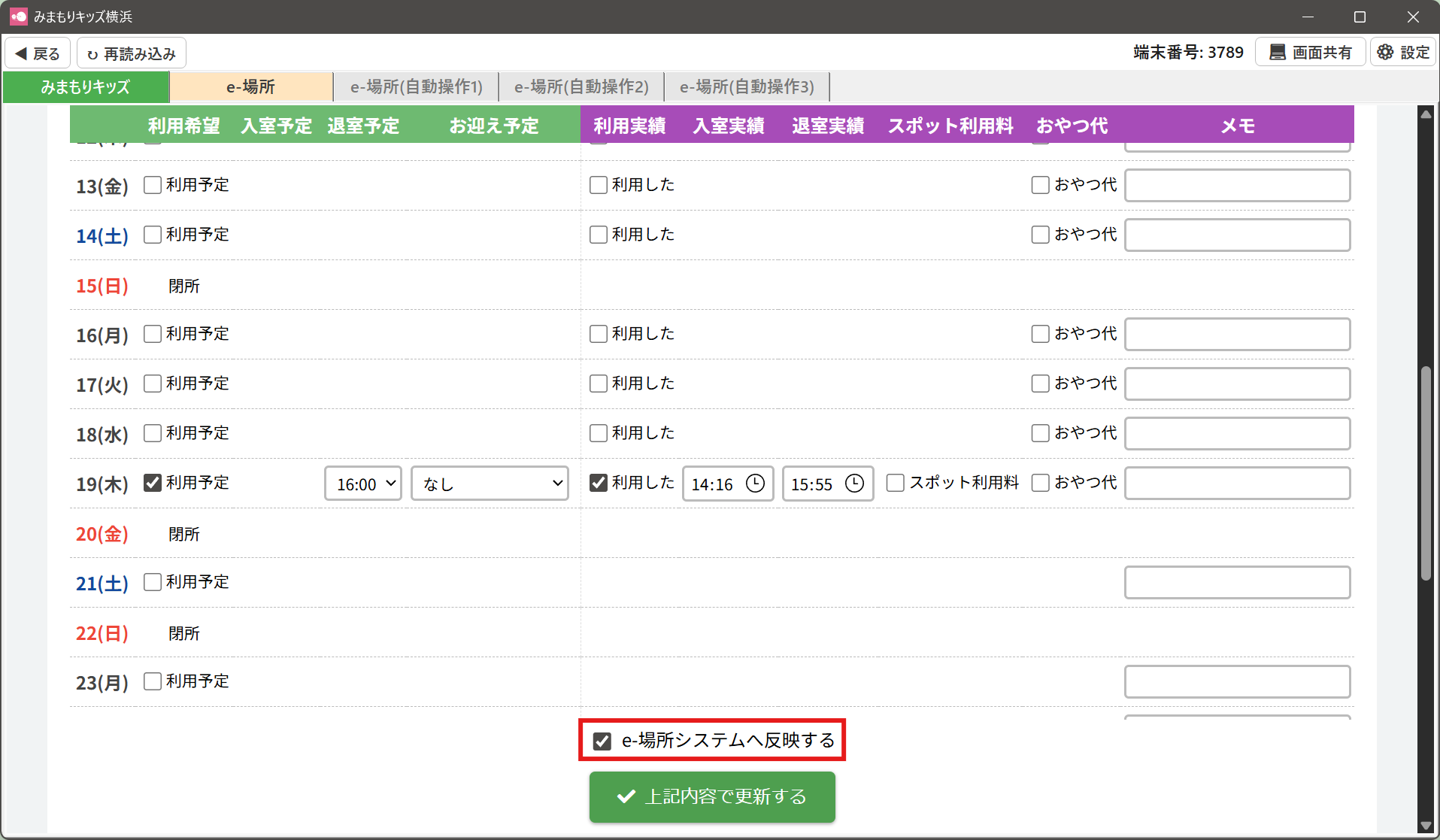Expand the なし pickup dropdown
Screen dimensions: 1440x840
point(490,484)
